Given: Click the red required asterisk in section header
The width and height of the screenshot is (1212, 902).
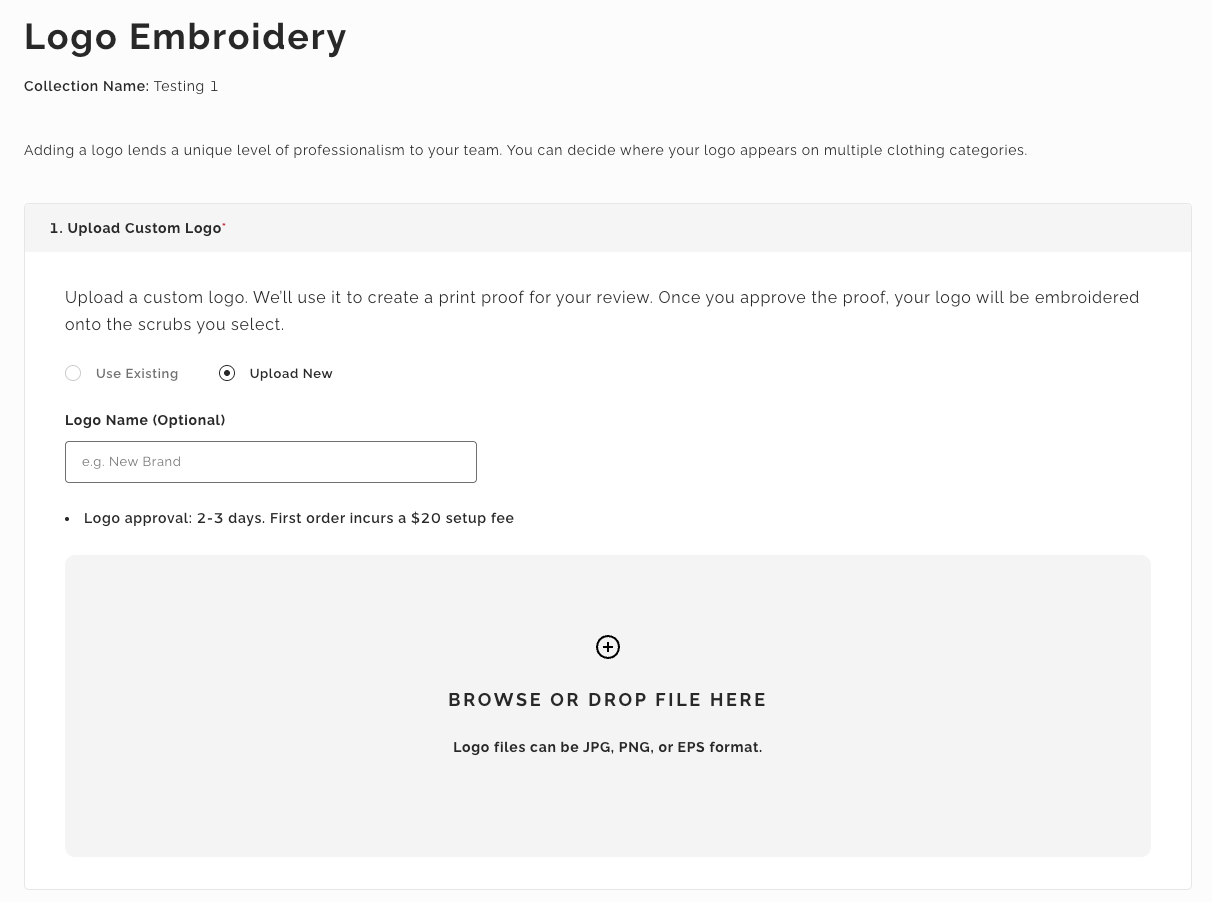Looking at the screenshot, I should [x=224, y=226].
